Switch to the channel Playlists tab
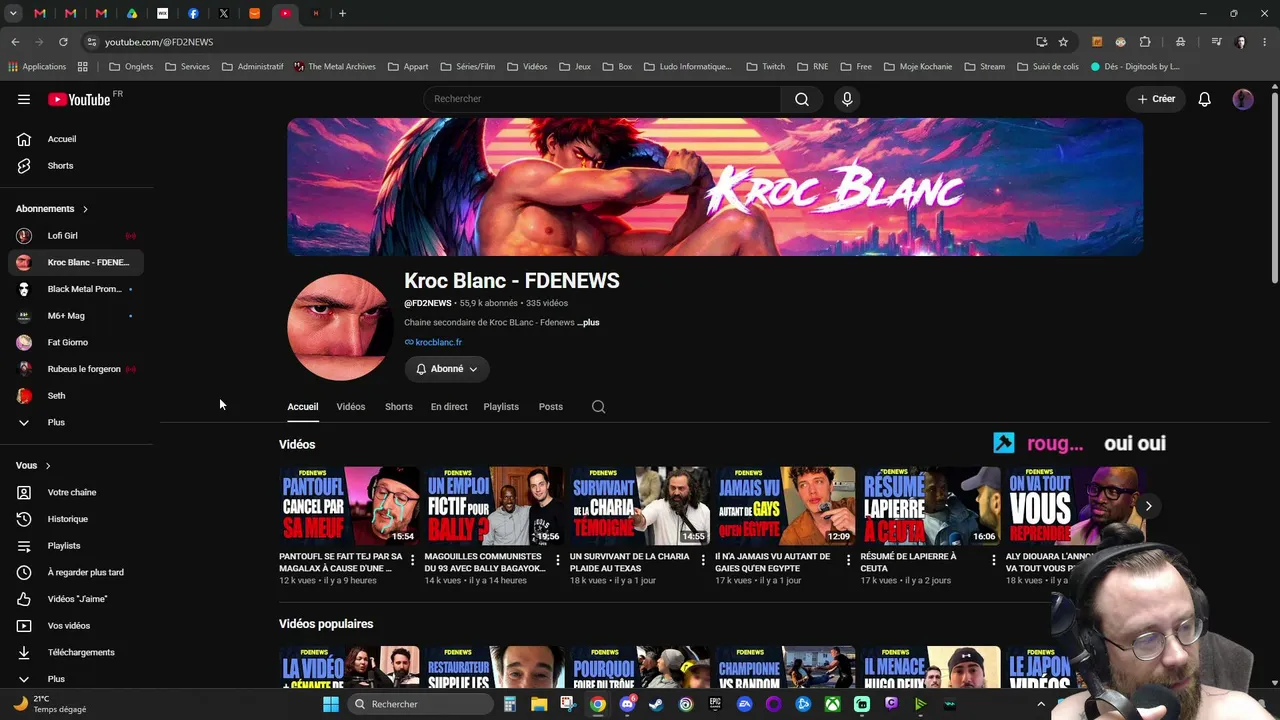The height and width of the screenshot is (720, 1280). point(501,407)
